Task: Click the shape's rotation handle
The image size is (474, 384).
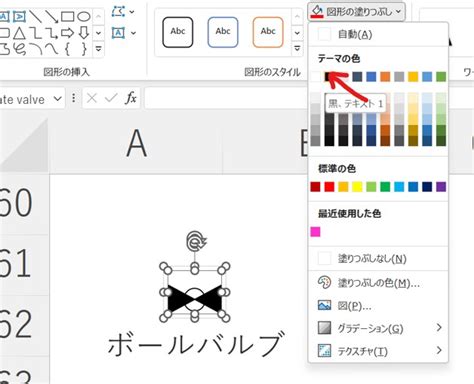Action: pyautogui.click(x=196, y=241)
